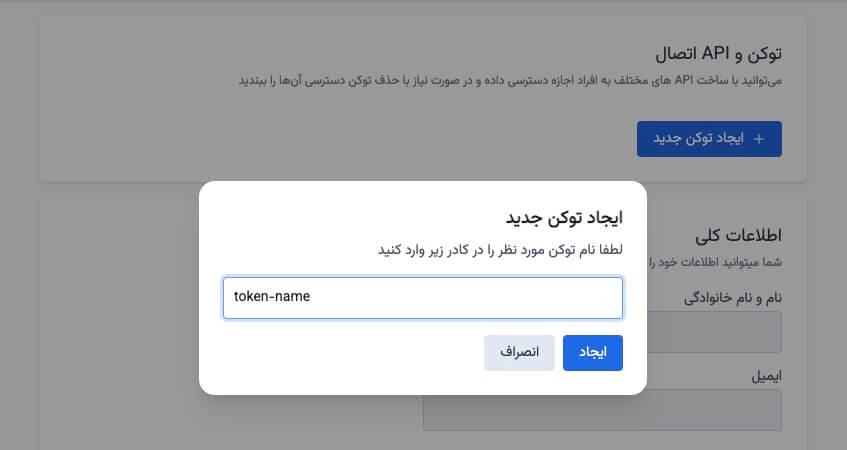Click the empty left area of the dialog footer
Image resolution: width=847 pixels, height=450 pixels.
click(330, 353)
